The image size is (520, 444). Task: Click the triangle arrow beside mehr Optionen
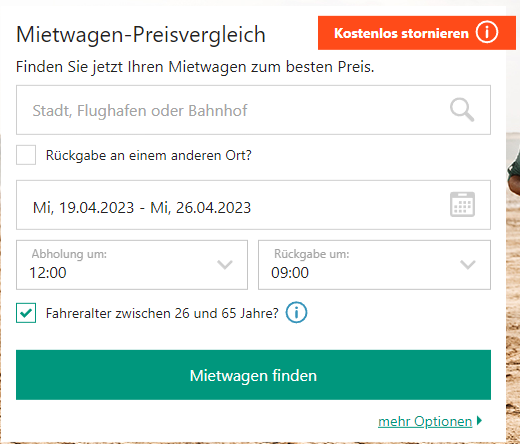click(479, 420)
